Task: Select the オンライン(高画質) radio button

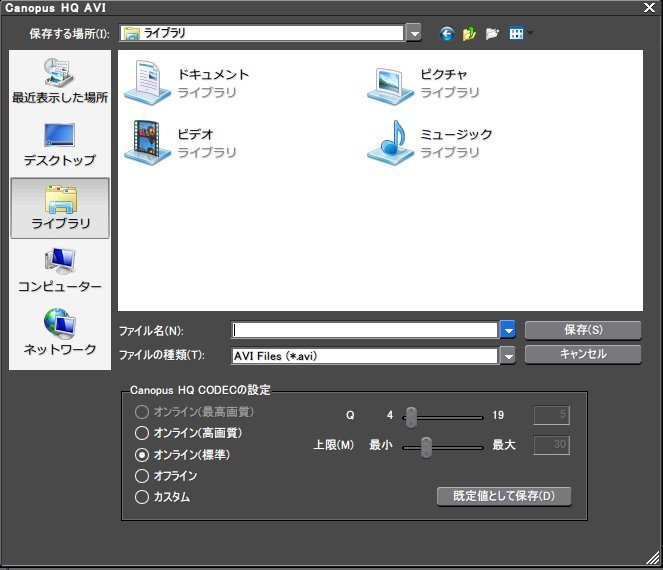Action: click(142, 433)
